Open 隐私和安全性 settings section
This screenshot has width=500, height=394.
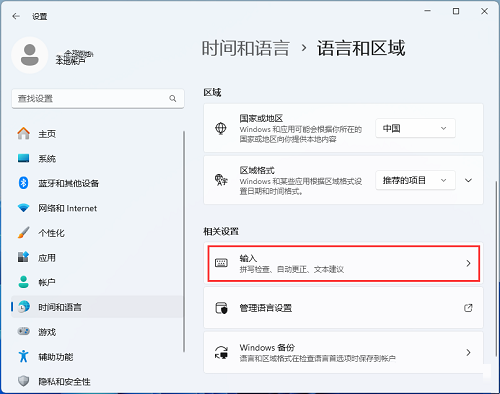(x=97, y=381)
